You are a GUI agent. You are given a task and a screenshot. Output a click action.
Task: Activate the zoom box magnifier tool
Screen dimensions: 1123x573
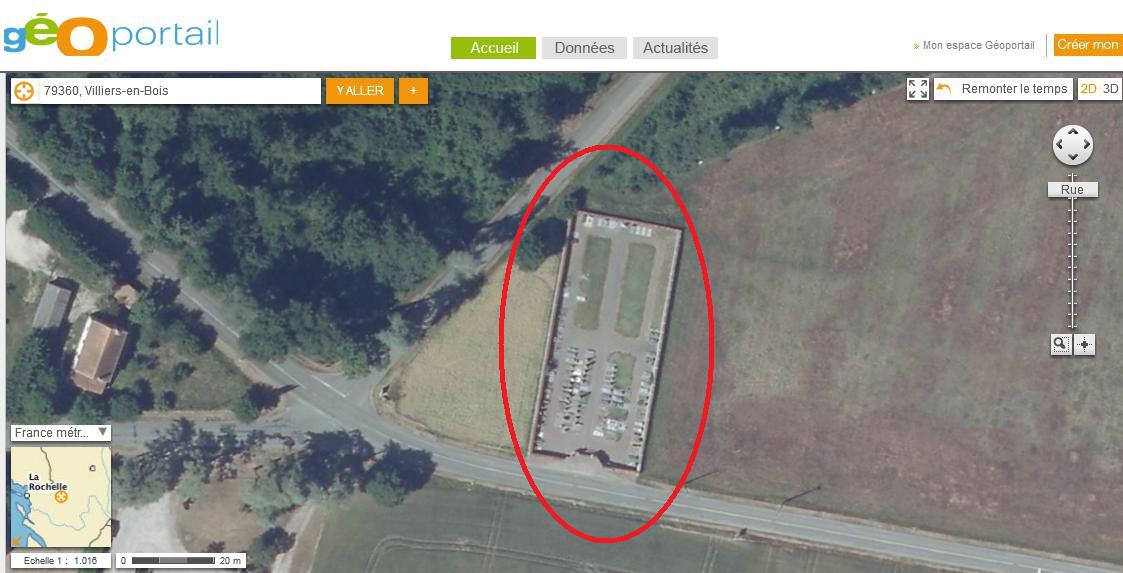1060,345
